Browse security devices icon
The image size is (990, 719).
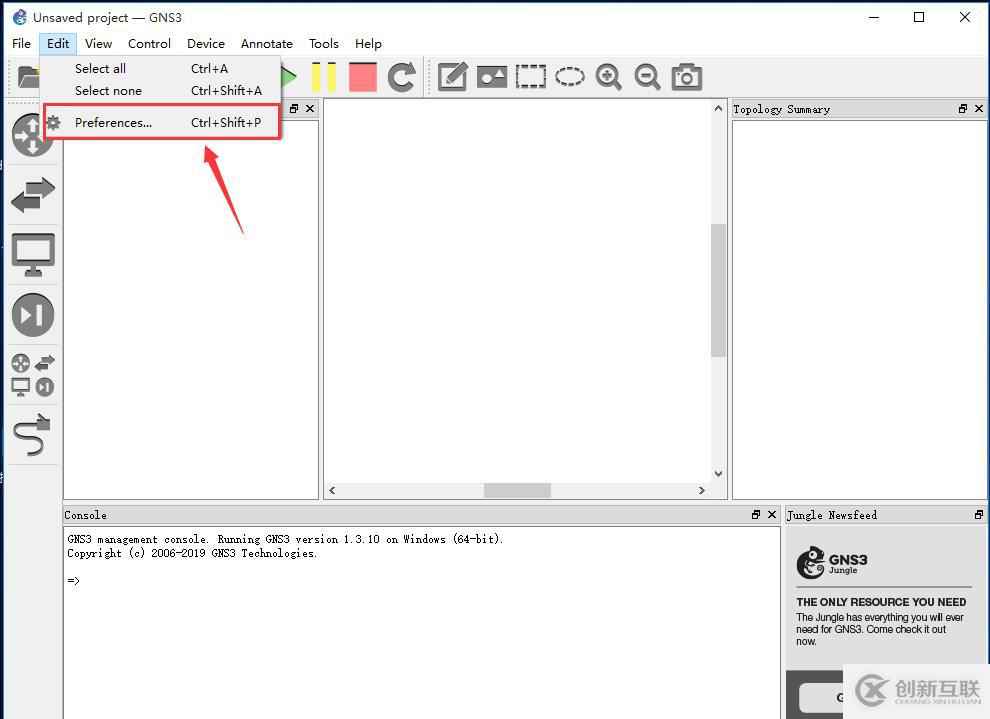coord(33,314)
